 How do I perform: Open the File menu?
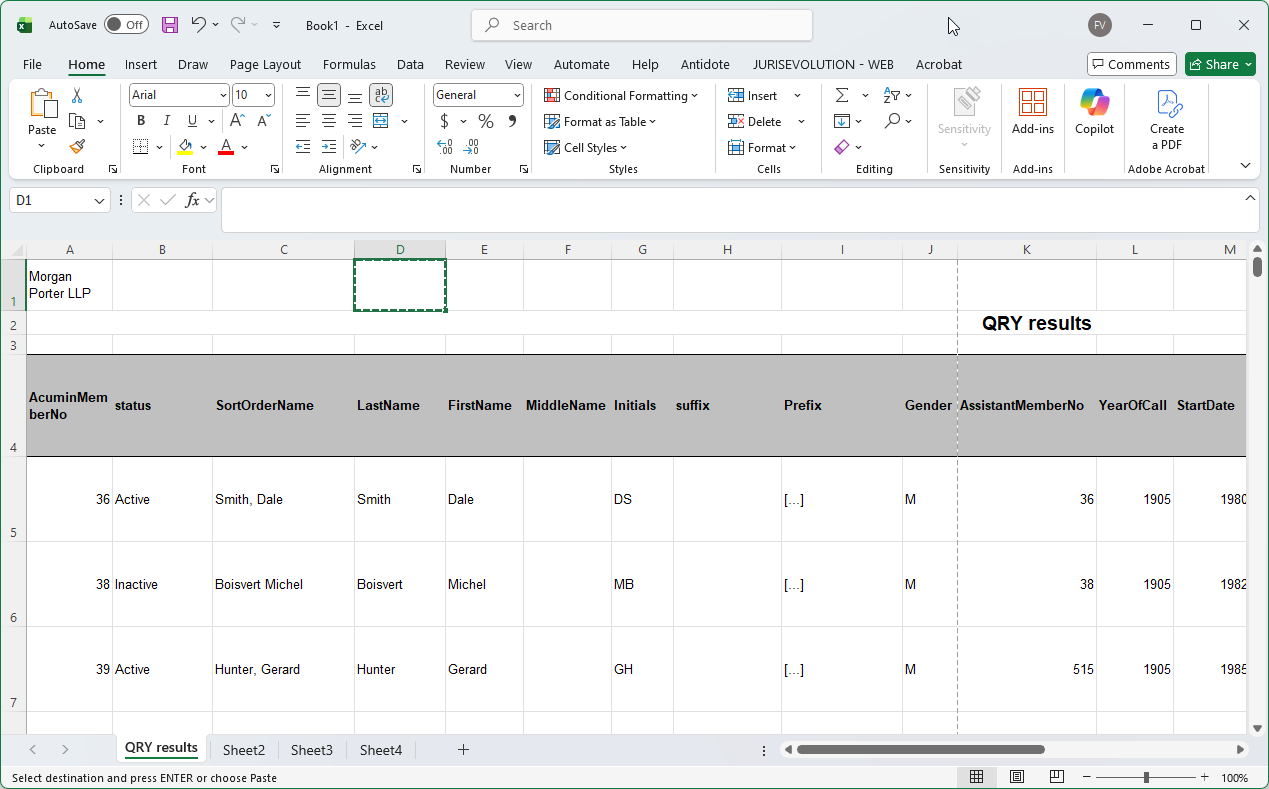coord(32,64)
